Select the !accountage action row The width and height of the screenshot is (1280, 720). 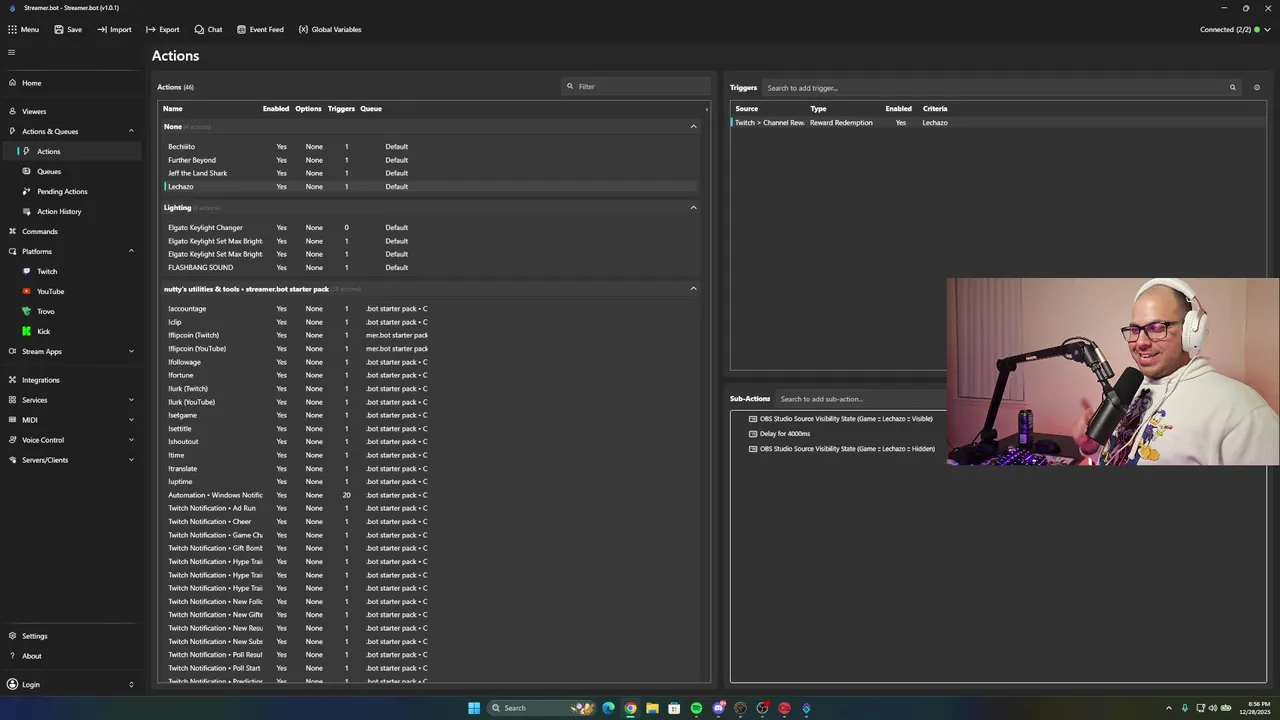pos(430,309)
